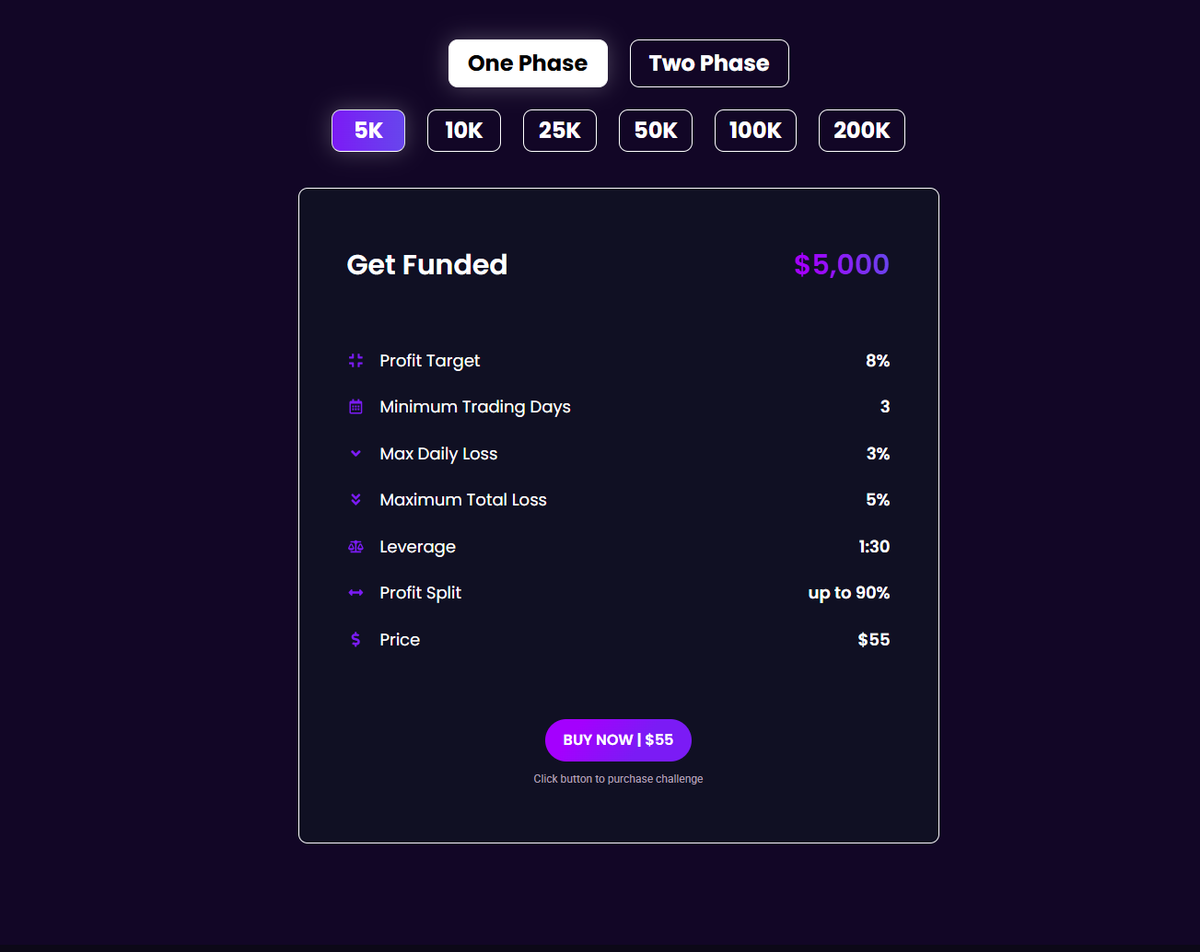Click the 'Click button to purchase challenge' text

tap(618, 779)
